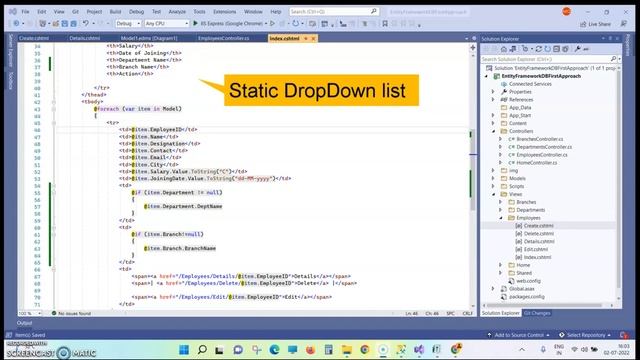This screenshot has width=640, height=360.
Task: Click the Show All Files icon in Solution Explorer
Action: [x=565, y=49]
